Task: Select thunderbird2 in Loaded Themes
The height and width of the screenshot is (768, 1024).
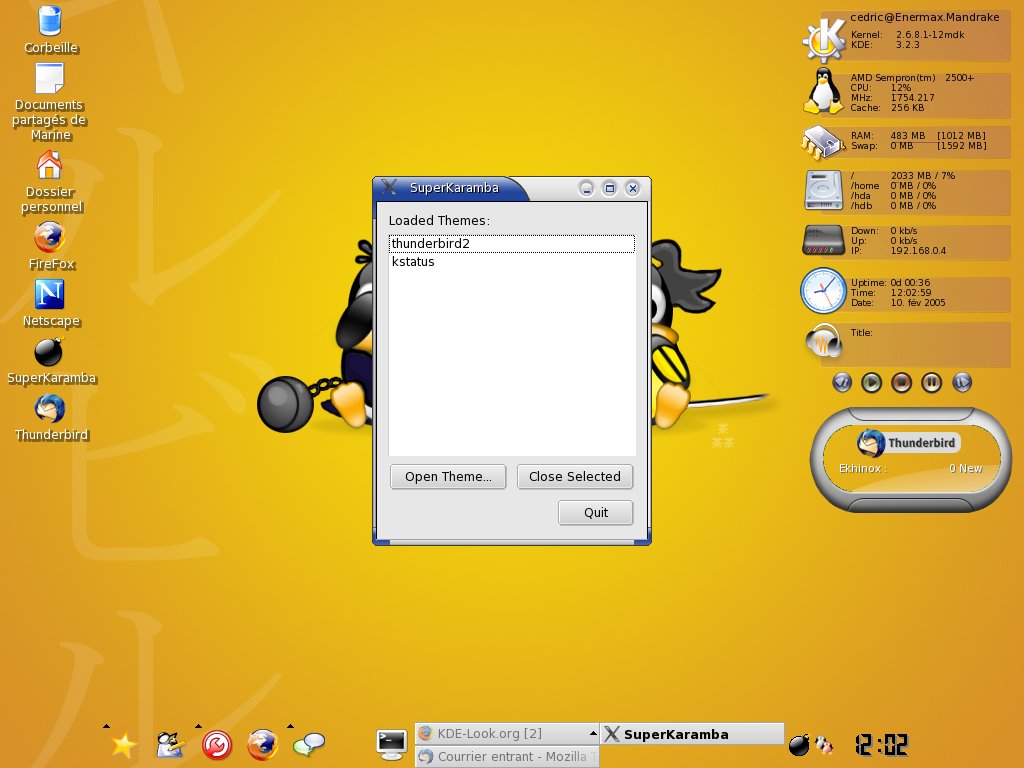Action: pos(511,244)
